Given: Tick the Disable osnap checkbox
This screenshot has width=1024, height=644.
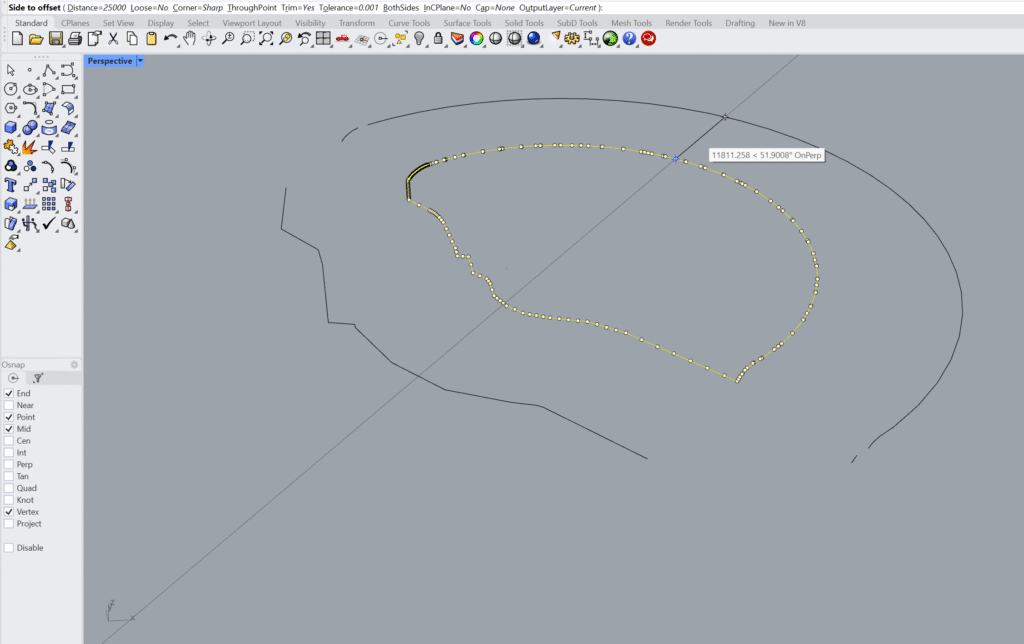Looking at the screenshot, I should (x=9, y=548).
